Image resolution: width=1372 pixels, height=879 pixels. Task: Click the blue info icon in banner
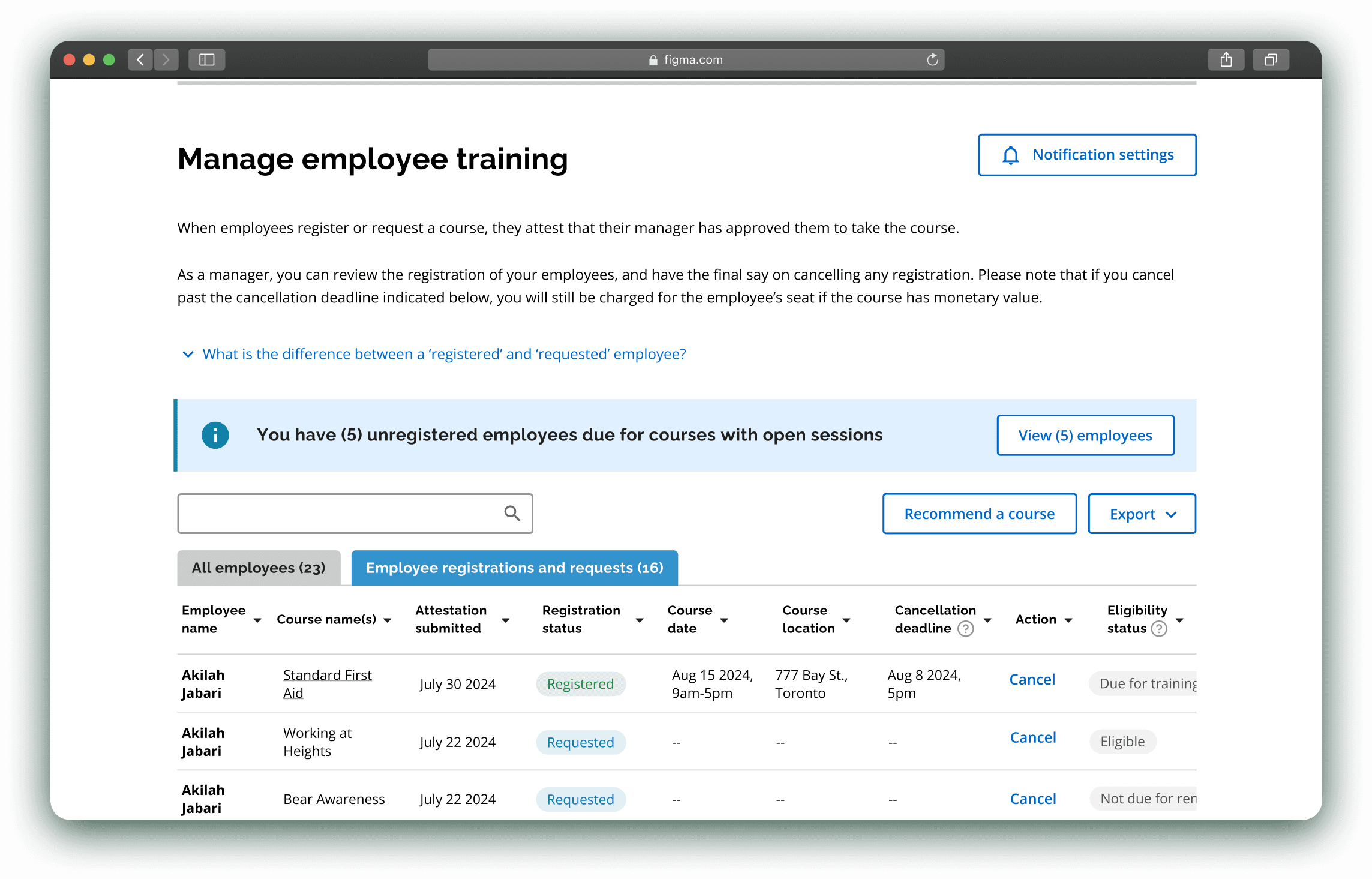pos(215,435)
